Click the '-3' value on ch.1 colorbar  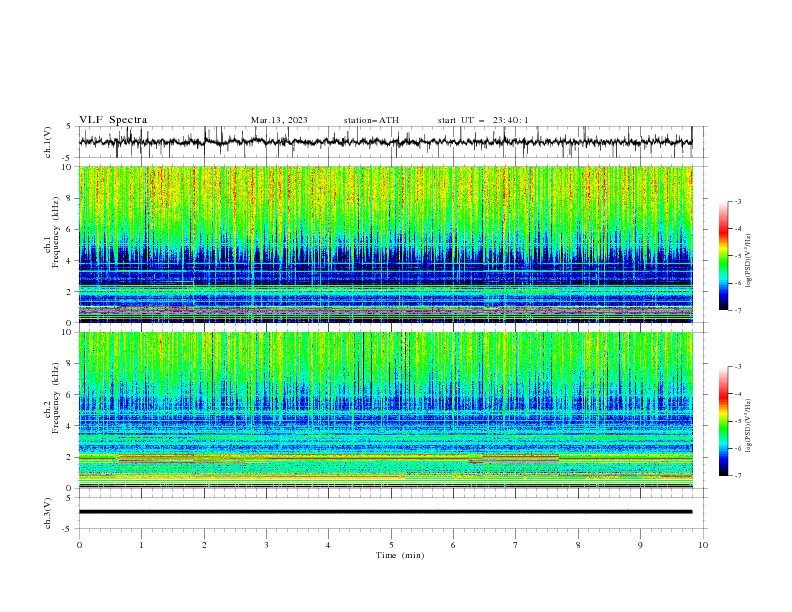pyautogui.click(x=737, y=201)
